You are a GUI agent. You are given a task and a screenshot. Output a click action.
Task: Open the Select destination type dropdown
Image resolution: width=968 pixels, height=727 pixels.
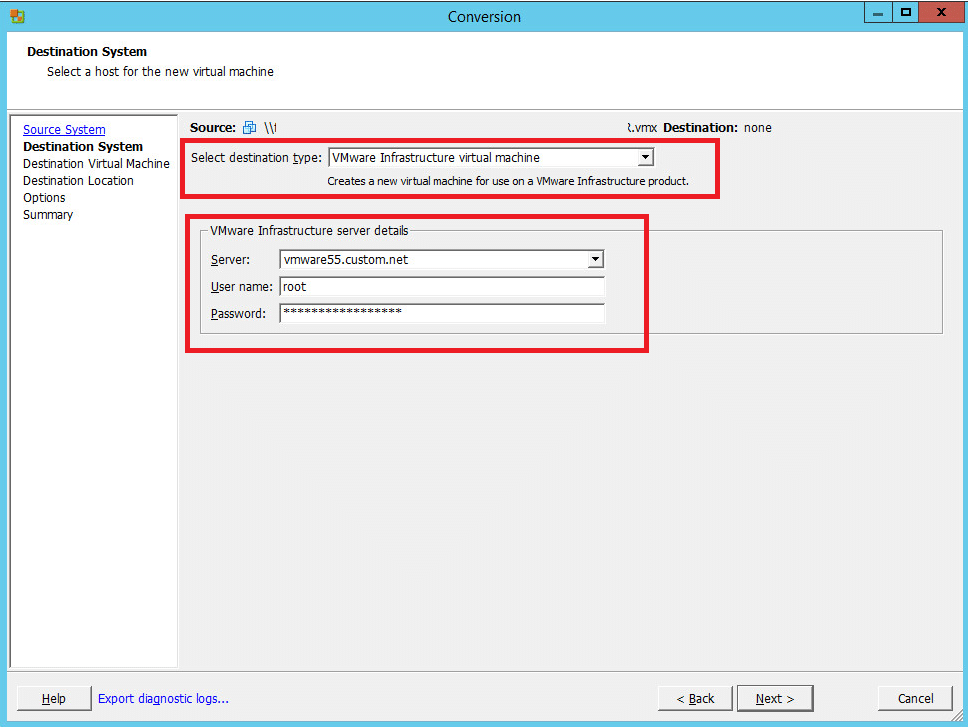(x=645, y=157)
